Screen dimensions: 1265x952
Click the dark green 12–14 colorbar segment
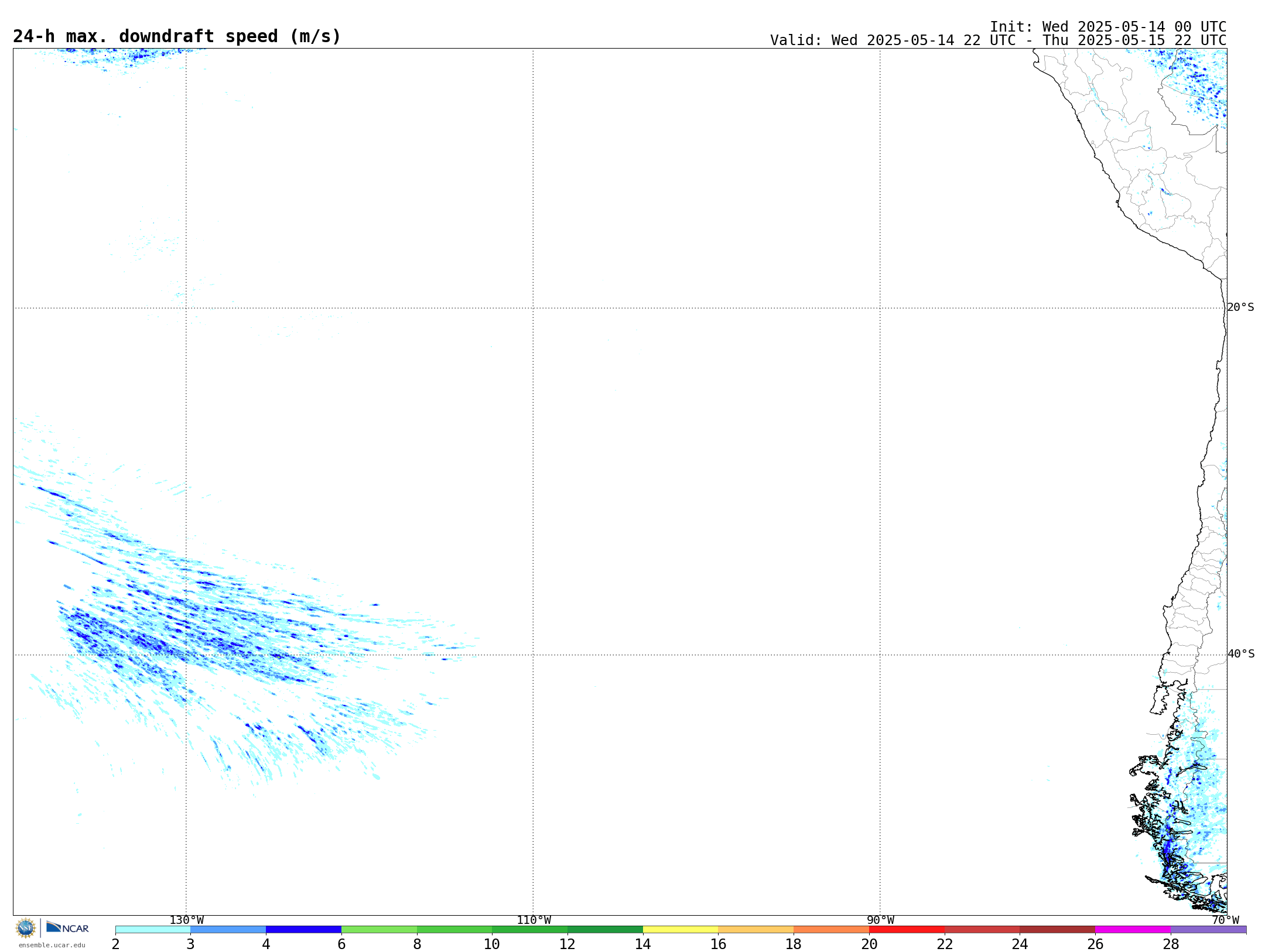pyautogui.click(x=606, y=930)
